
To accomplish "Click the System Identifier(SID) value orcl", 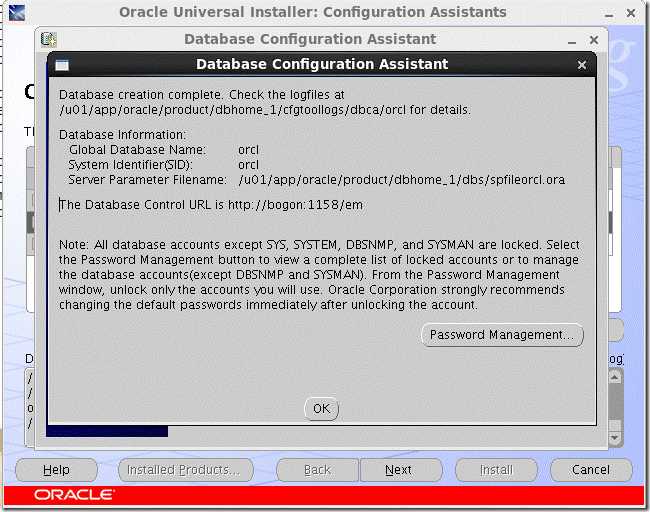I will pyautogui.click(x=248, y=165).
